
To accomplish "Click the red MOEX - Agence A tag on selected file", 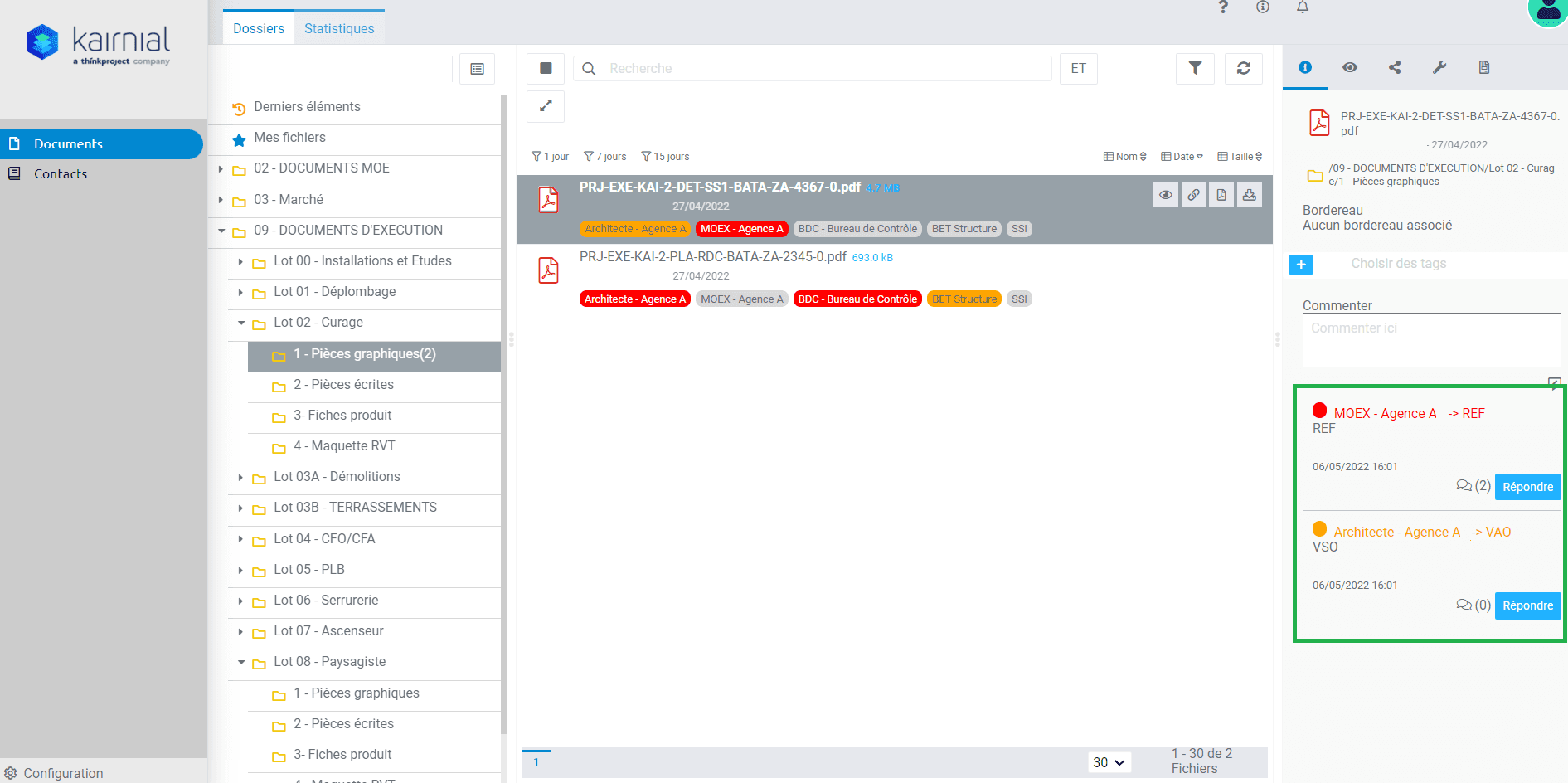I will coord(741,229).
